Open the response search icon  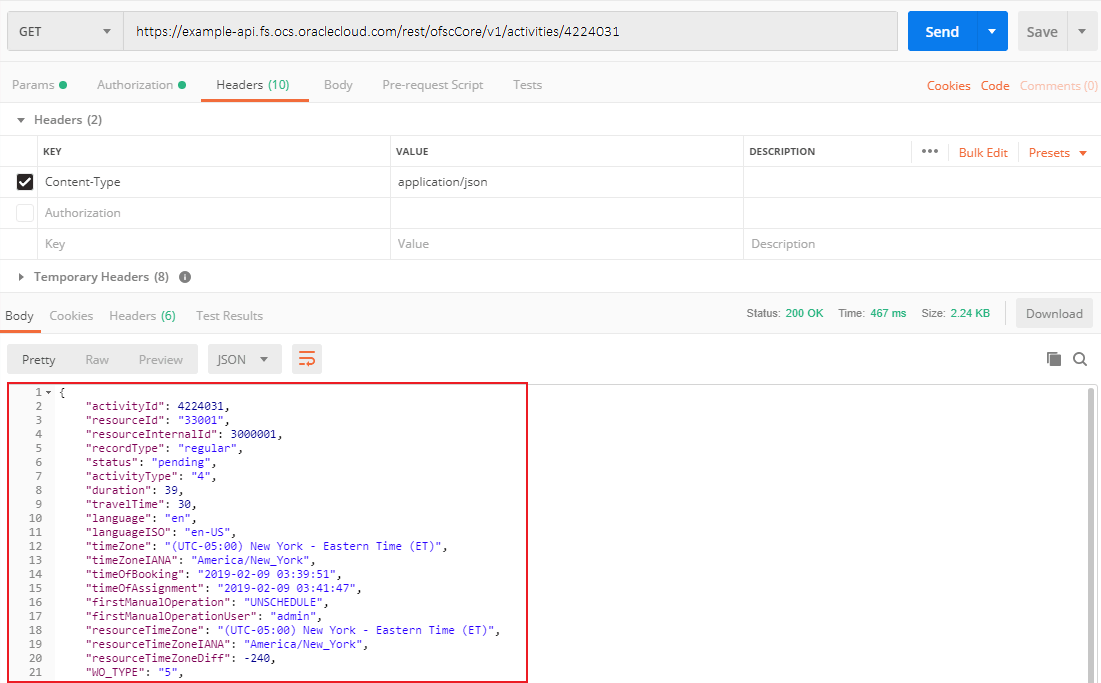coord(1080,359)
